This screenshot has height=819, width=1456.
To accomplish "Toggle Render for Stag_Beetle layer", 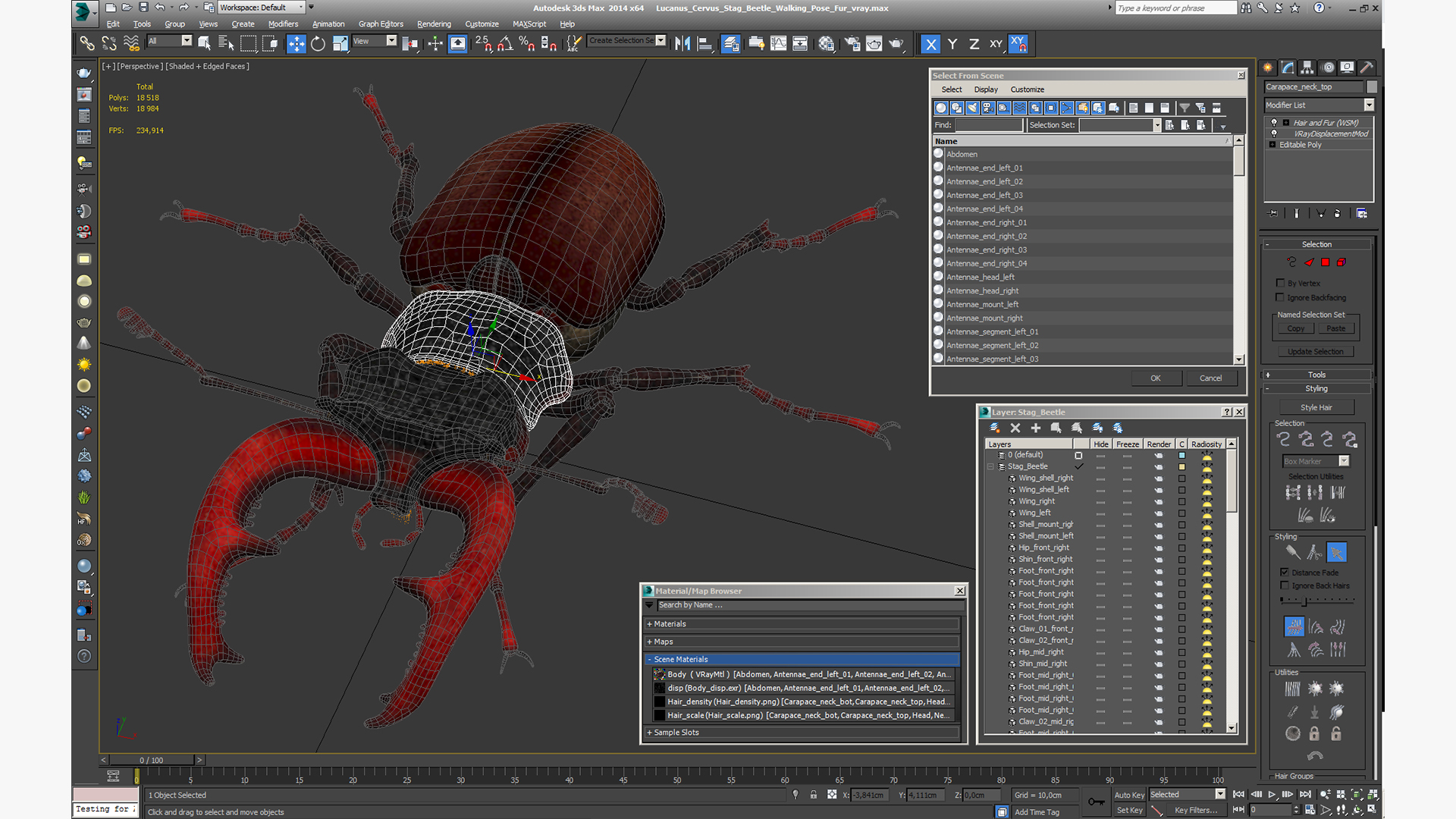I will click(x=1158, y=467).
